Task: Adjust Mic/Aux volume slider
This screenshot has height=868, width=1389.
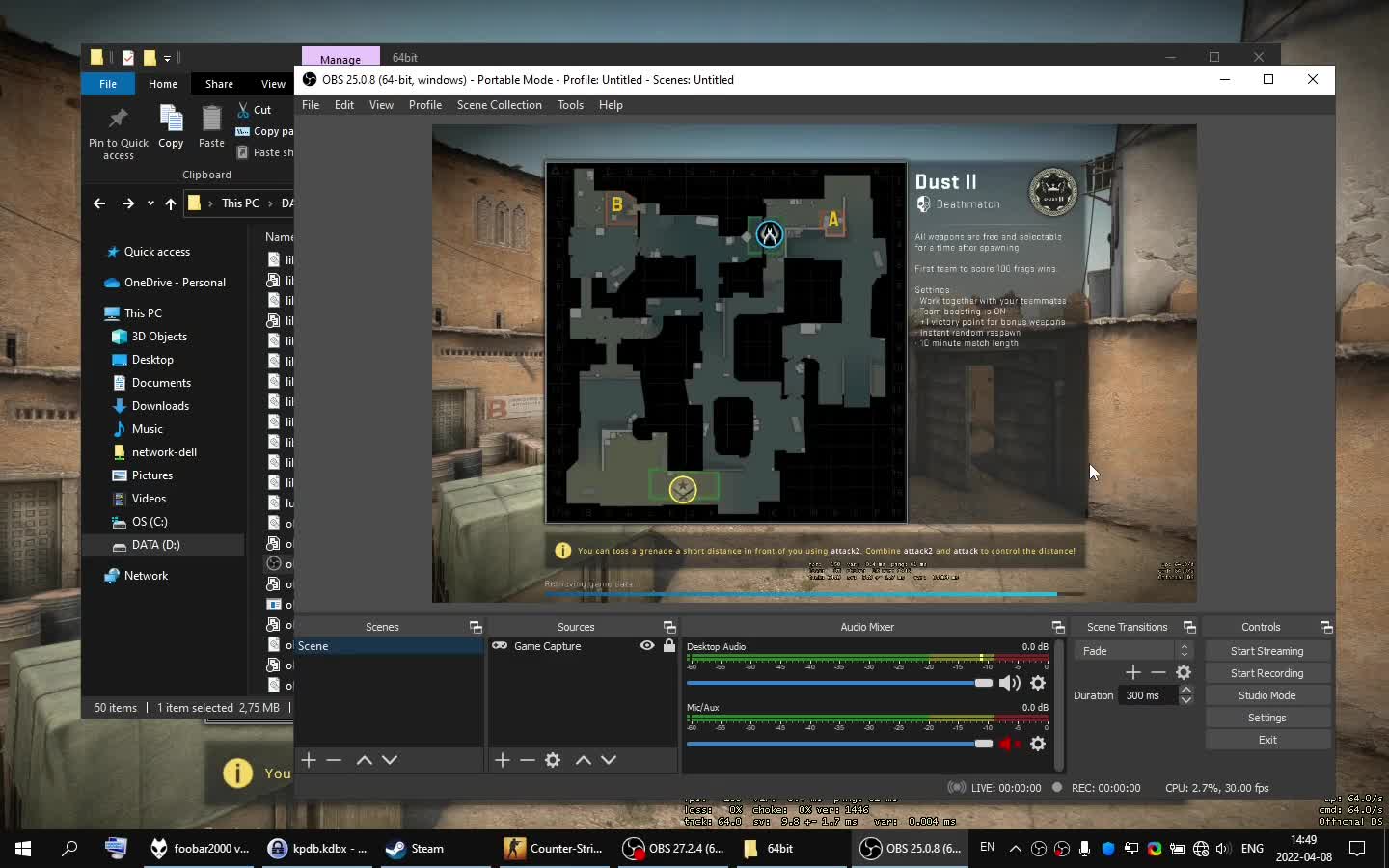Action: [x=839, y=744]
